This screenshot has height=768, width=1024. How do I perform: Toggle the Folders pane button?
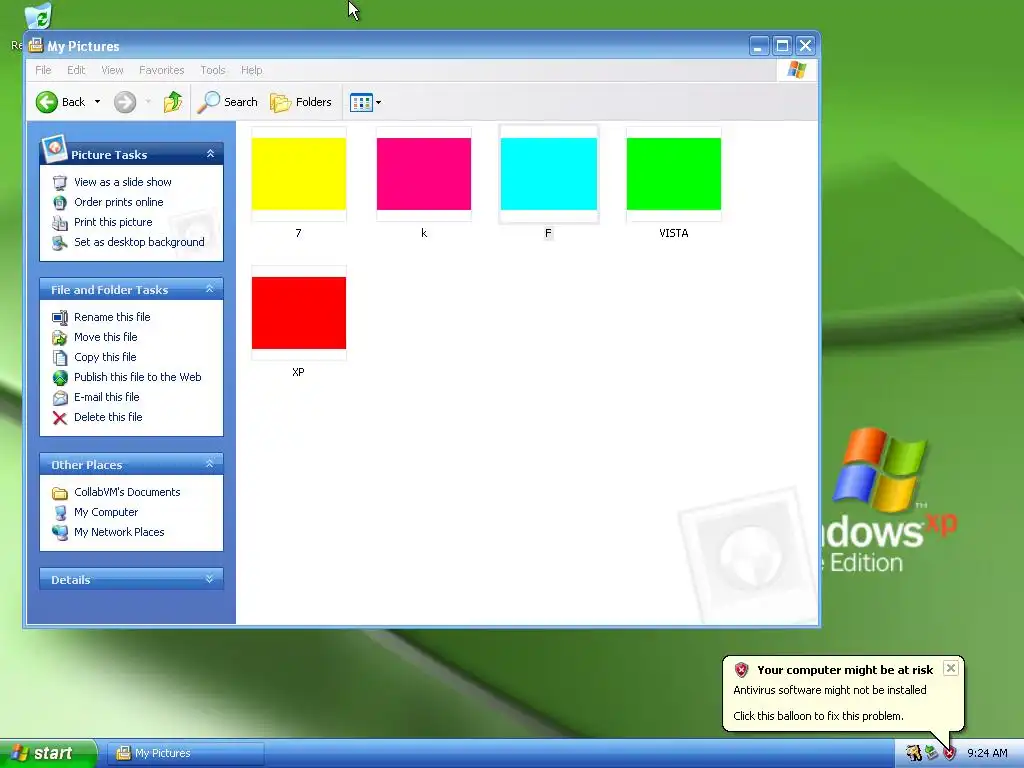301,102
